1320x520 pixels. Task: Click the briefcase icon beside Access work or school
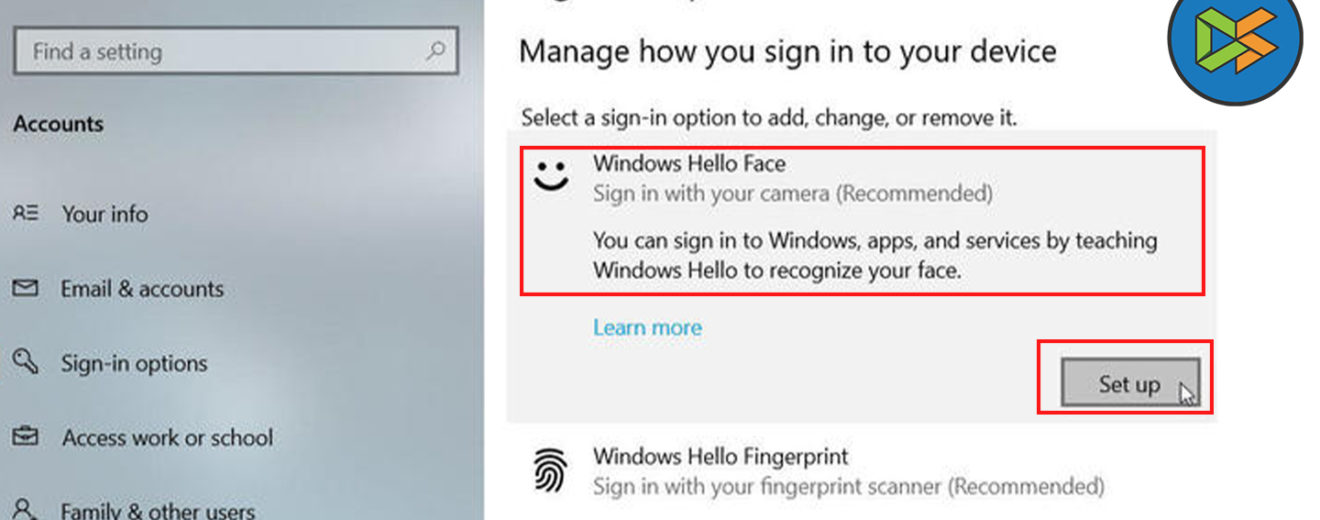click(25, 437)
